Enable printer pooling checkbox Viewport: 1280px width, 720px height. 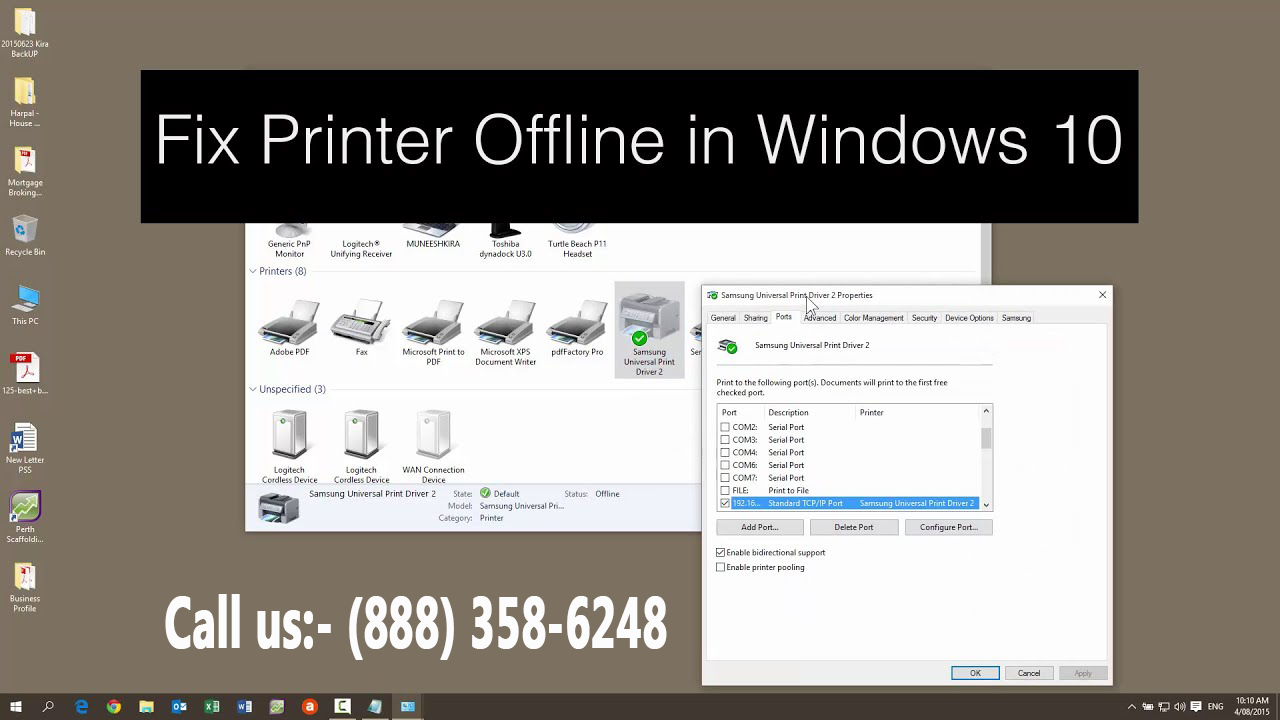point(720,567)
